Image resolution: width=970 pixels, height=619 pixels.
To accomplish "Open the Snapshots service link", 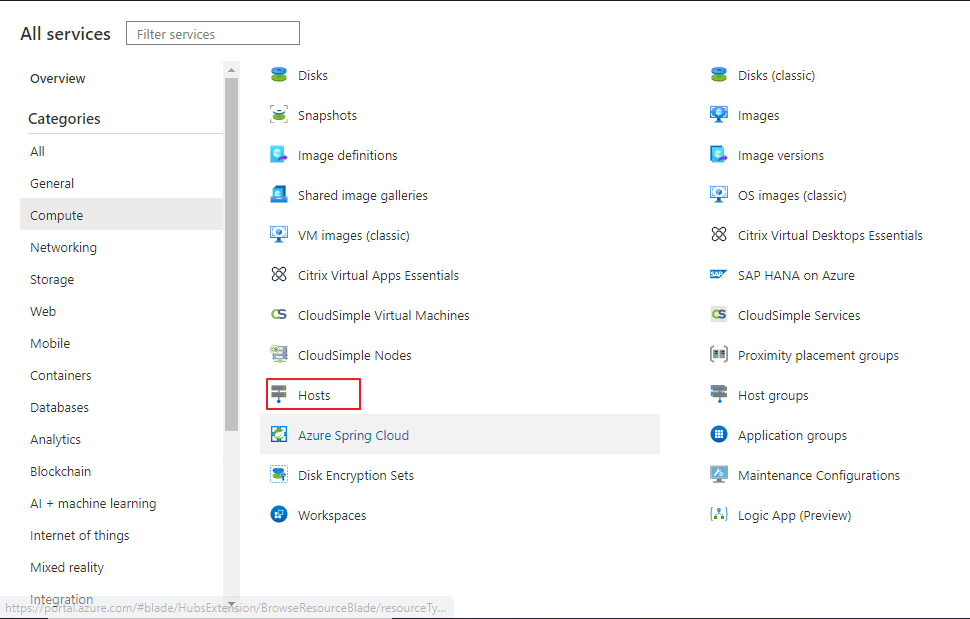I will (327, 116).
